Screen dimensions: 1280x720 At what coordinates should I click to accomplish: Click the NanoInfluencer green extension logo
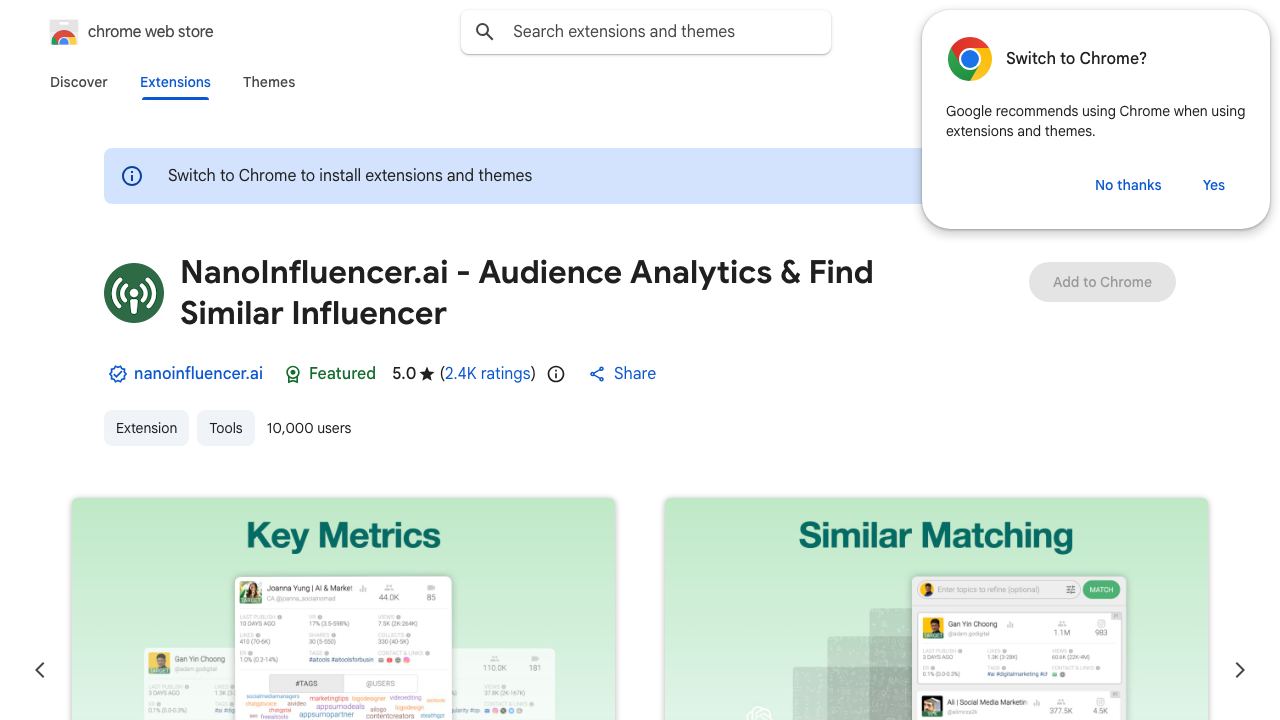(134, 293)
